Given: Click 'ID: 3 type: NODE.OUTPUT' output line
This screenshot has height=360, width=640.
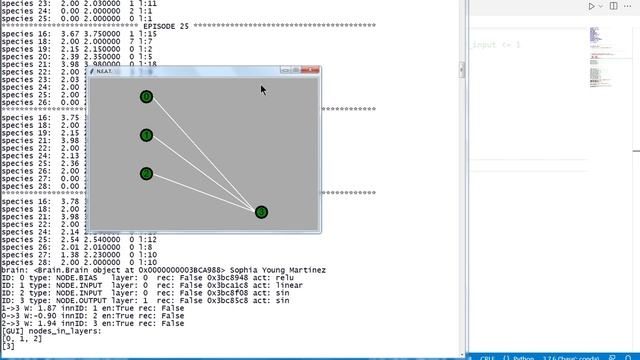Looking at the screenshot, I should 145,300.
